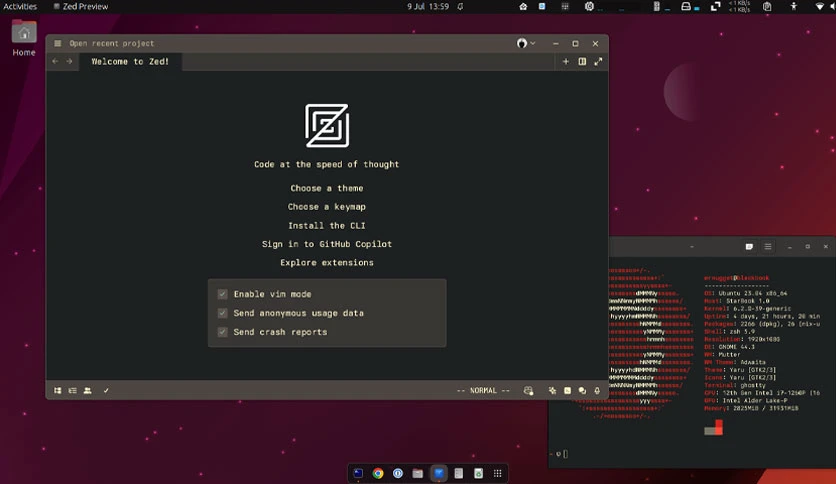
Task: Click Sign in to GitHub Copilot
Action: click(x=327, y=244)
